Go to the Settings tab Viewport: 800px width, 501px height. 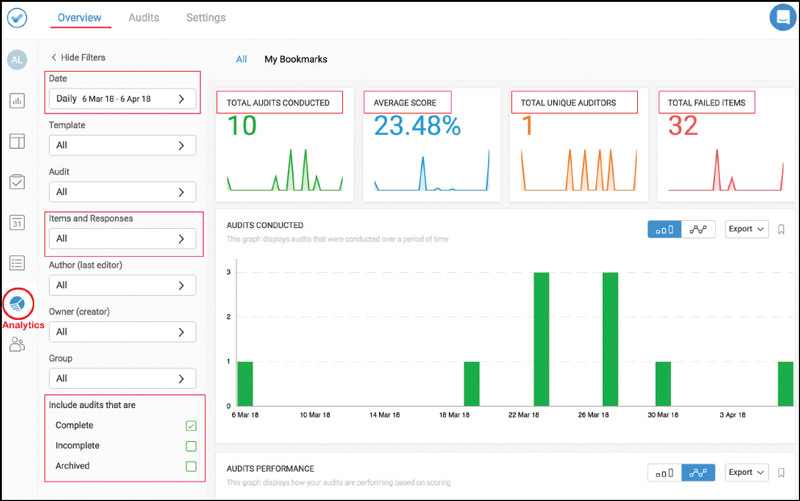(x=206, y=18)
